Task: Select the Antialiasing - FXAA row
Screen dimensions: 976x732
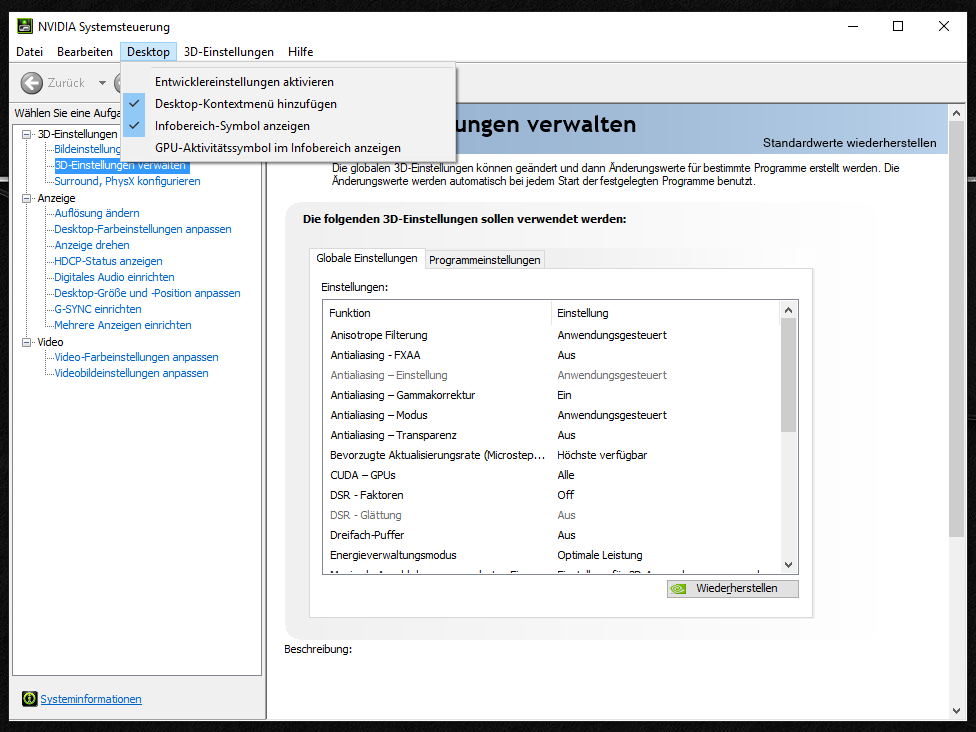Action: tap(551, 355)
